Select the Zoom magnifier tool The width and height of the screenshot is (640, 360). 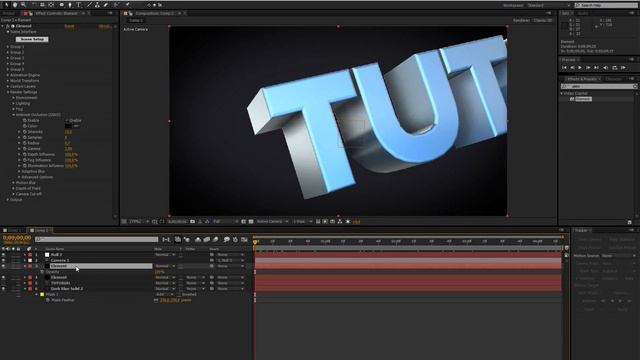pyautogui.click(x=23, y=5)
